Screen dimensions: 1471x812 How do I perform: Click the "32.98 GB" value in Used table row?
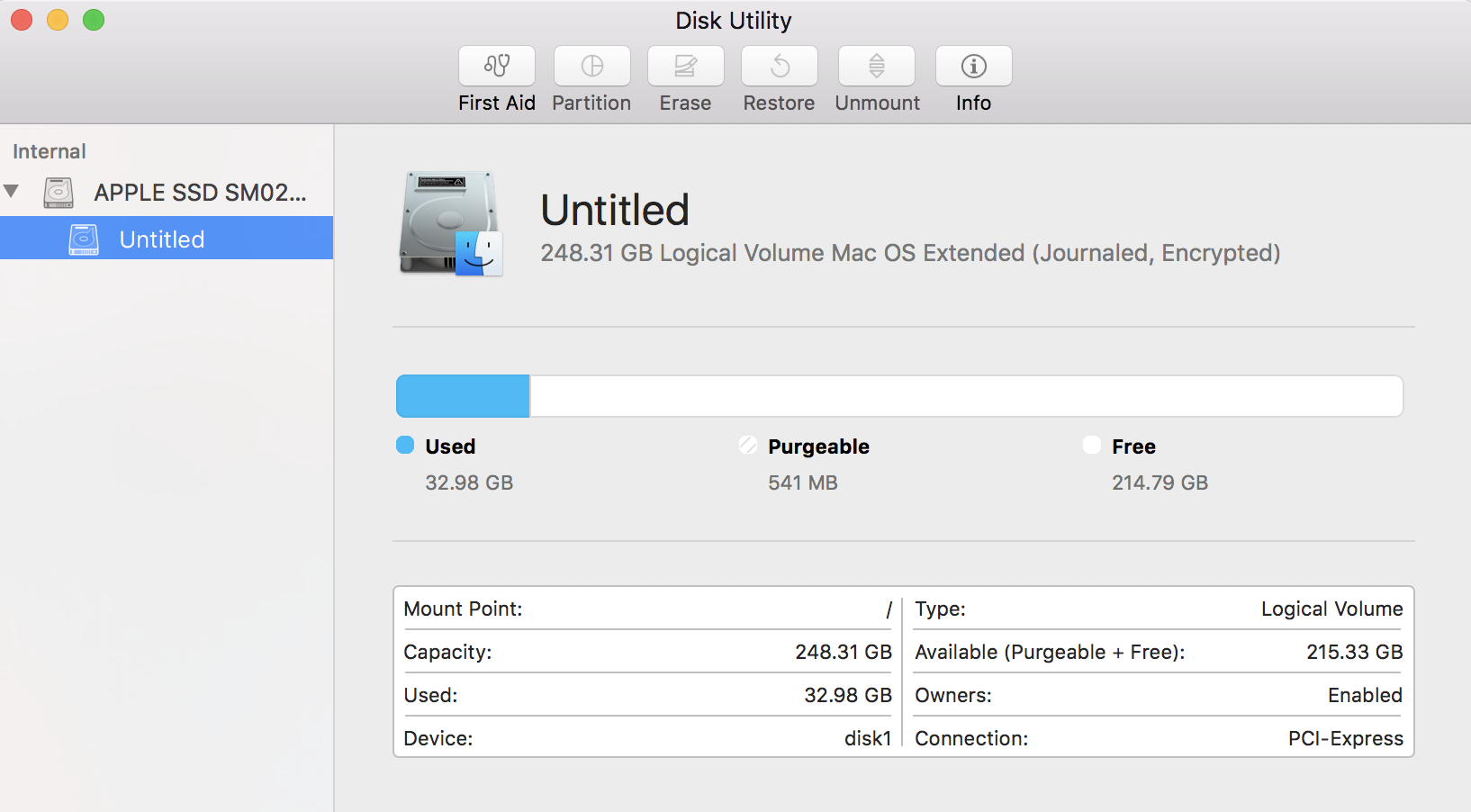click(848, 695)
